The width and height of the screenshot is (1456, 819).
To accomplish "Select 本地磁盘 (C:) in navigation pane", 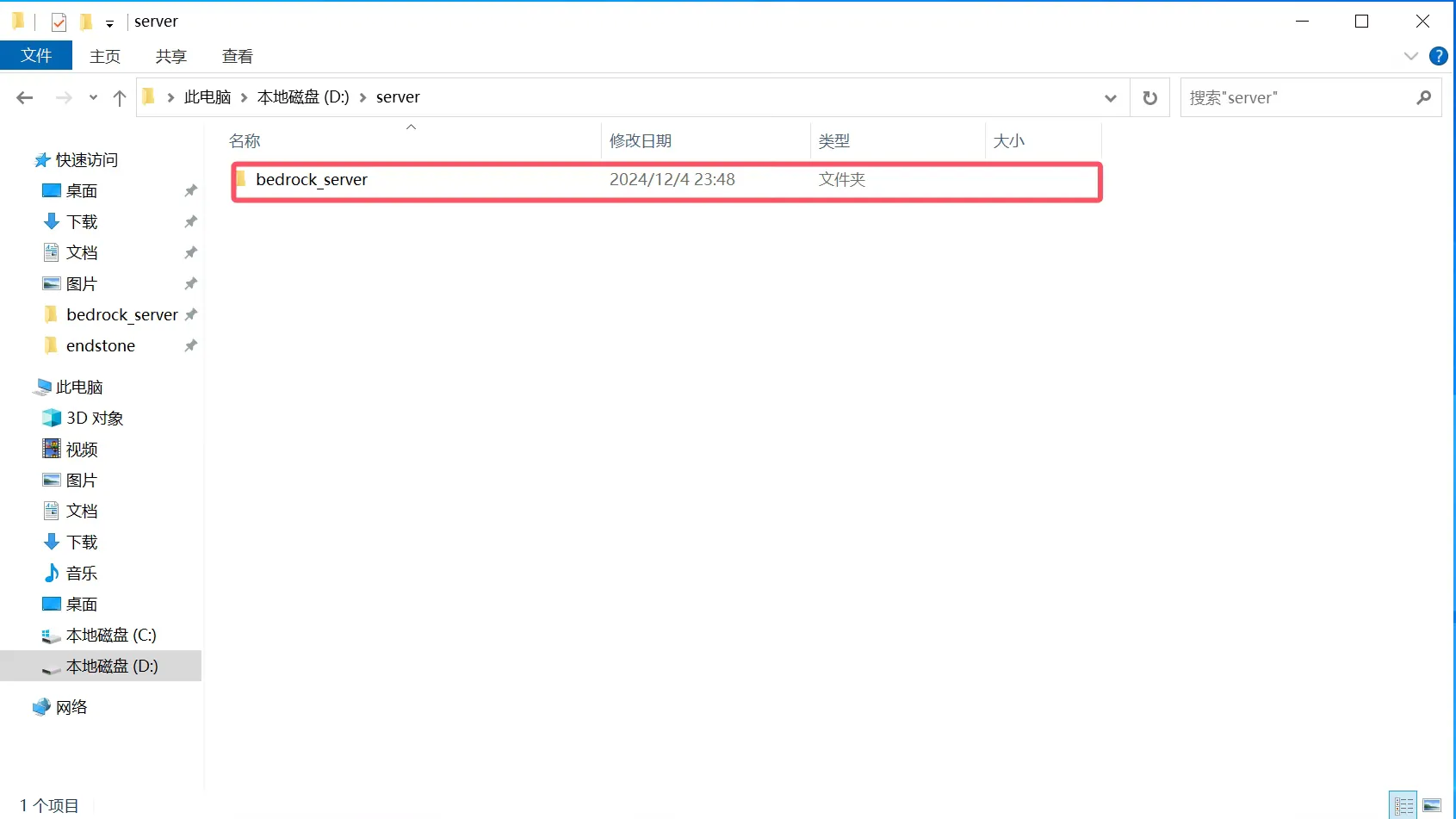I will [x=111, y=636].
